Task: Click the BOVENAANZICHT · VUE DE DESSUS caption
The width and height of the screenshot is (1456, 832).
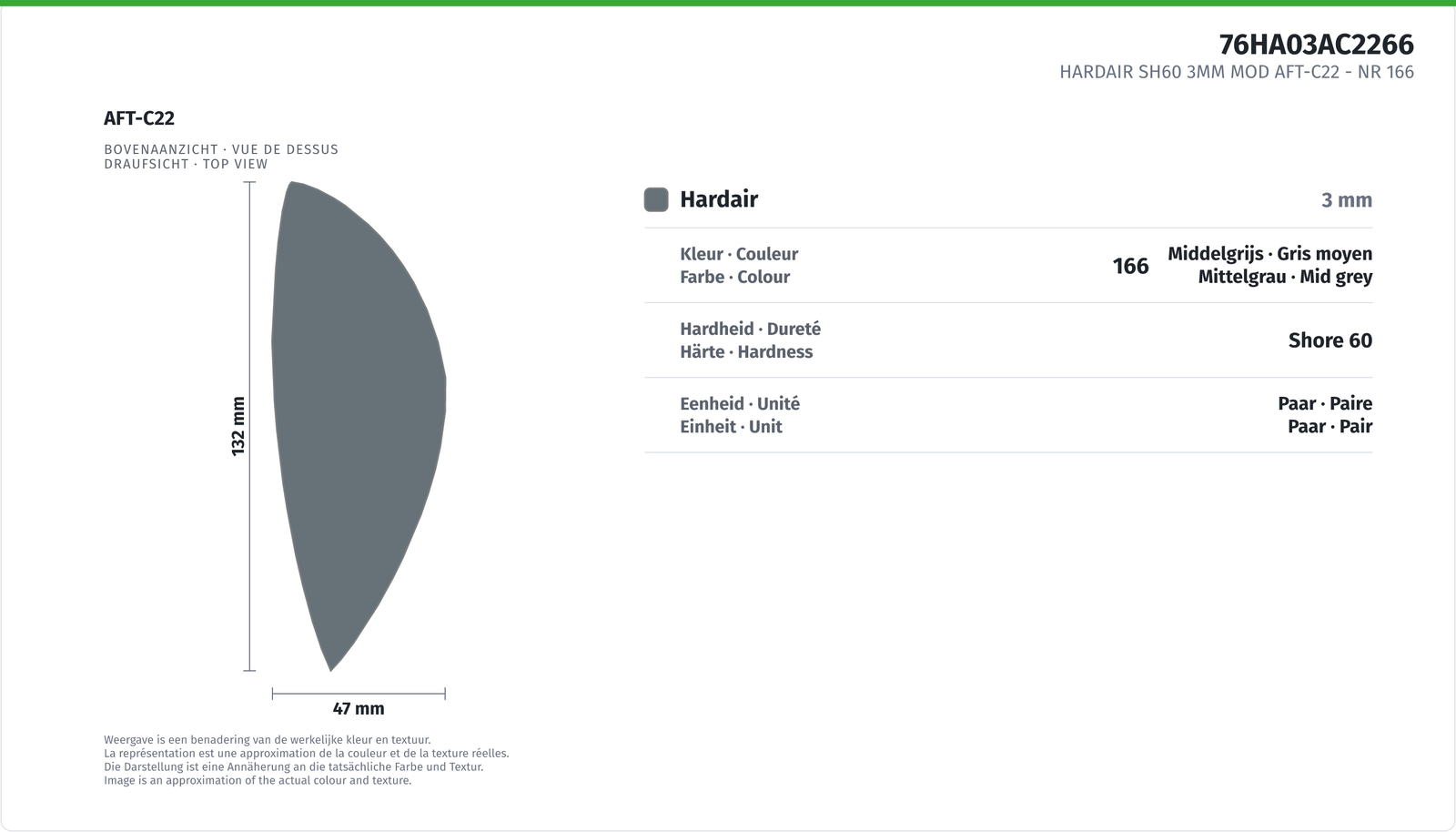Action: pyautogui.click(x=221, y=149)
